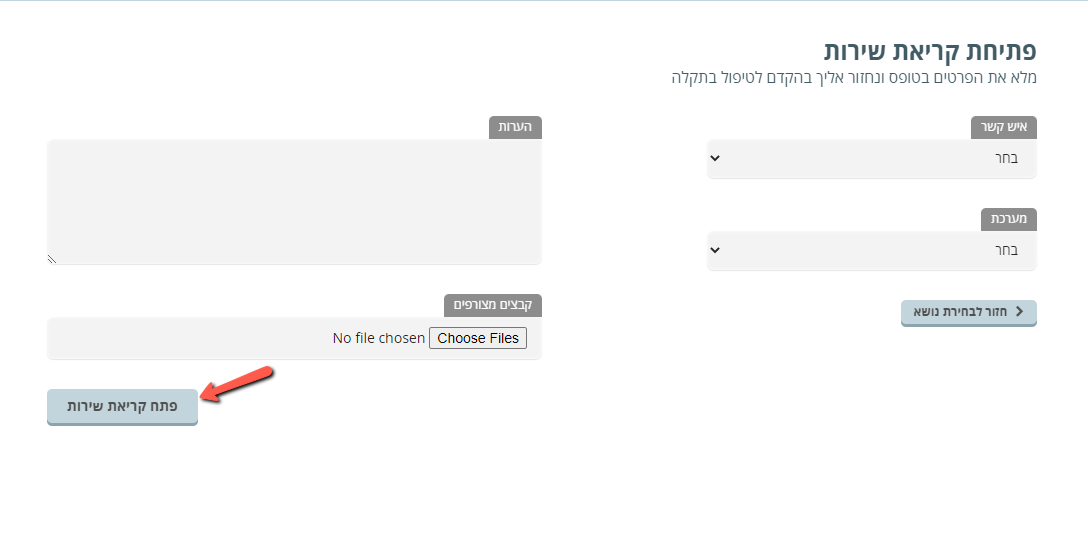Click the חזור לבחירת נושא button
This screenshot has width=1088, height=537.
tap(969, 312)
